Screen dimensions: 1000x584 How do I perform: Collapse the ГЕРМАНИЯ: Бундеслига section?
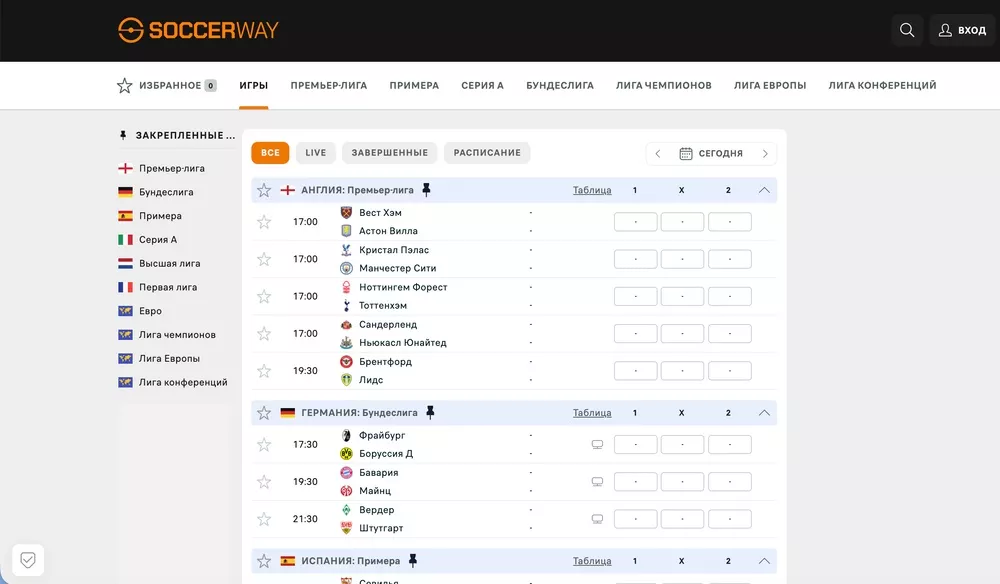tap(764, 412)
